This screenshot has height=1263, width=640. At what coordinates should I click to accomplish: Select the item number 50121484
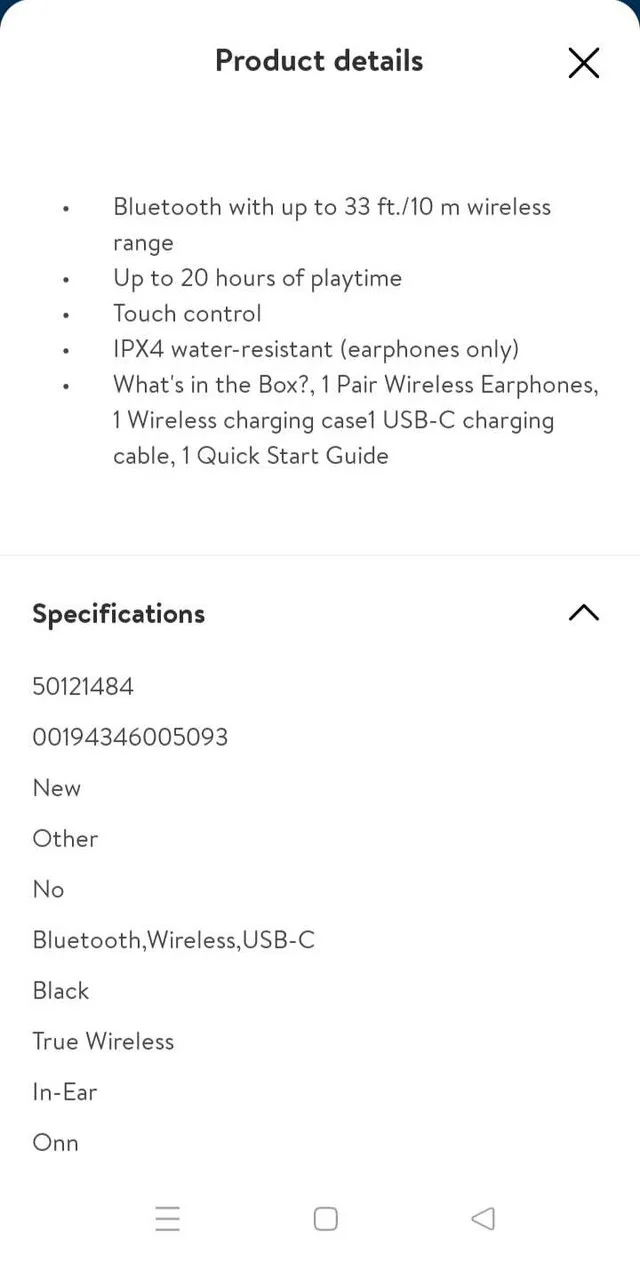point(83,686)
